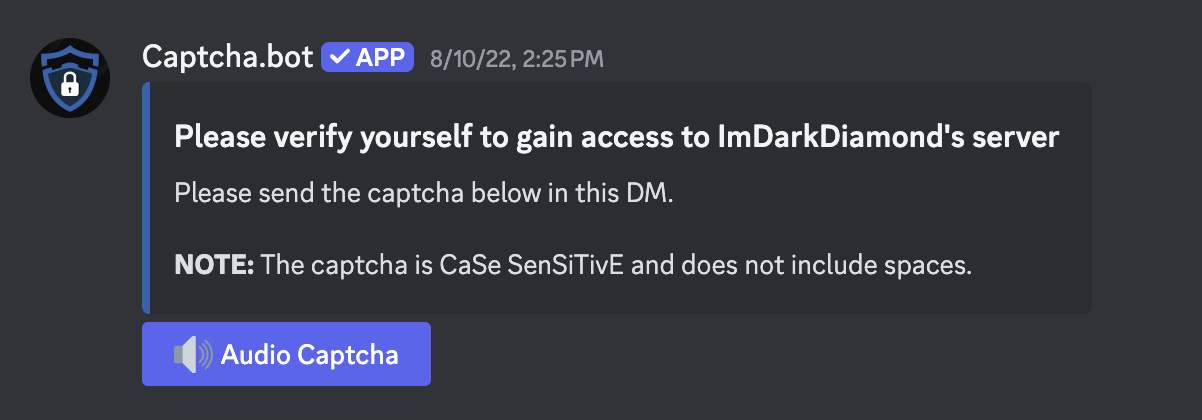The width and height of the screenshot is (1202, 420).
Task: Click the APP badge label
Action: click(x=379, y=57)
